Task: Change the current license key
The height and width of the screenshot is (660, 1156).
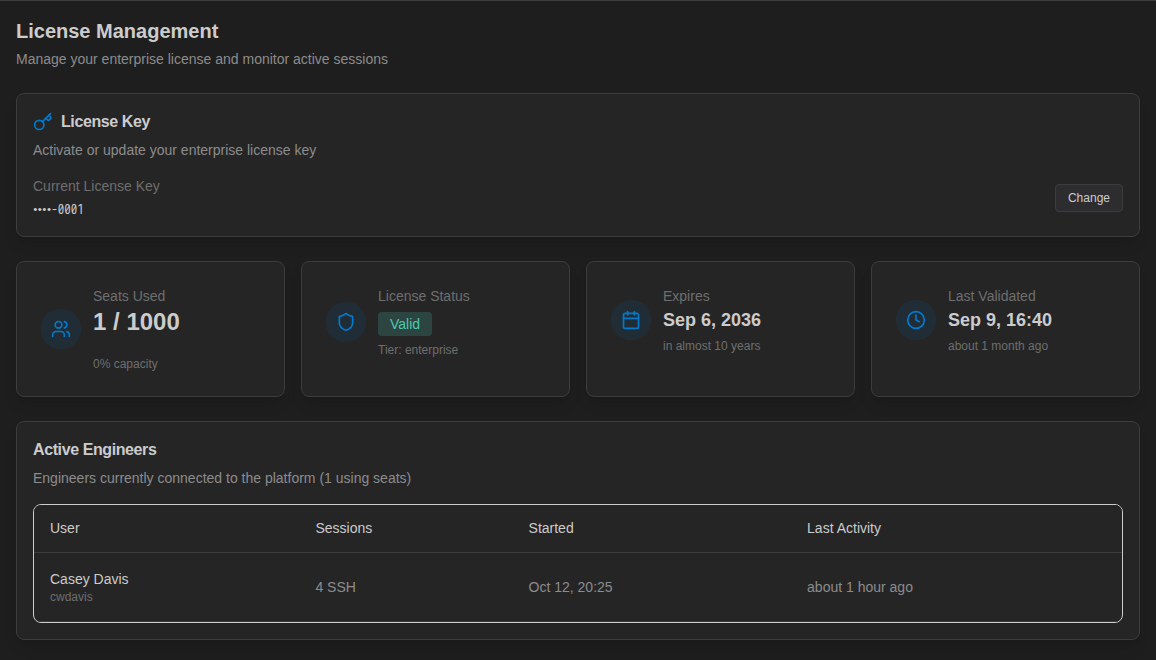Action: click(x=1088, y=198)
